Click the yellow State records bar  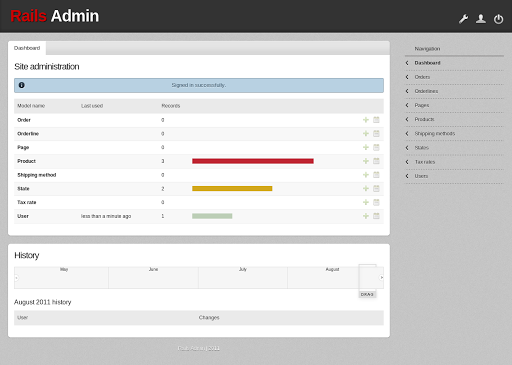pyautogui.click(x=232, y=188)
